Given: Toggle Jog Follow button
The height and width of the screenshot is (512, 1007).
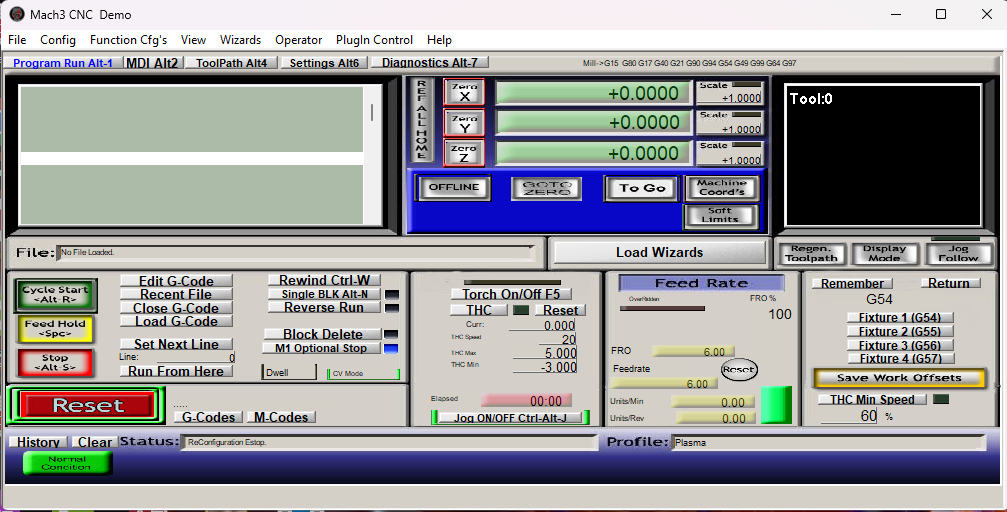Looking at the screenshot, I should pyautogui.click(x=958, y=254).
